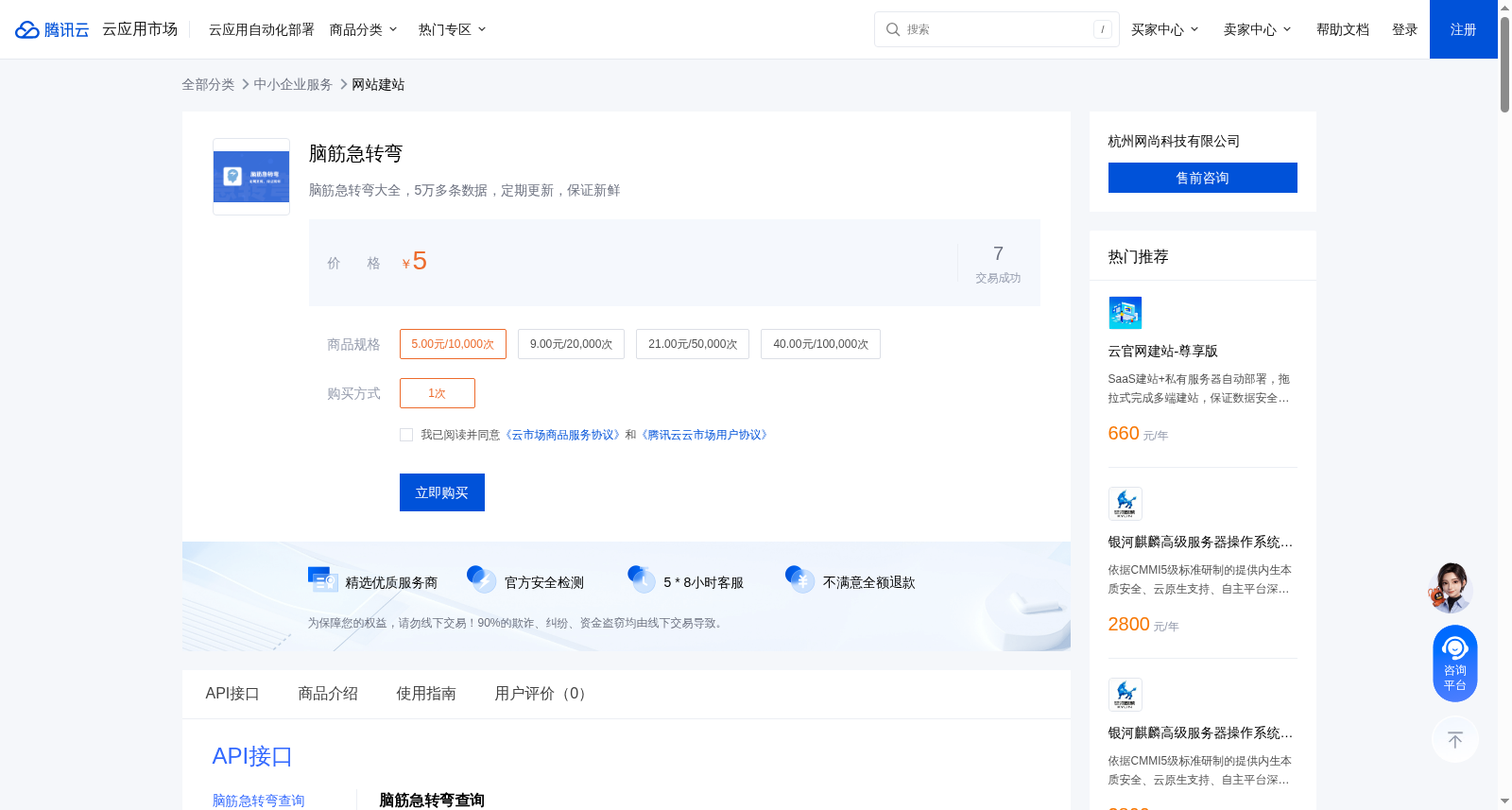Open the 脑筋急转弯查询 API link

point(259,801)
